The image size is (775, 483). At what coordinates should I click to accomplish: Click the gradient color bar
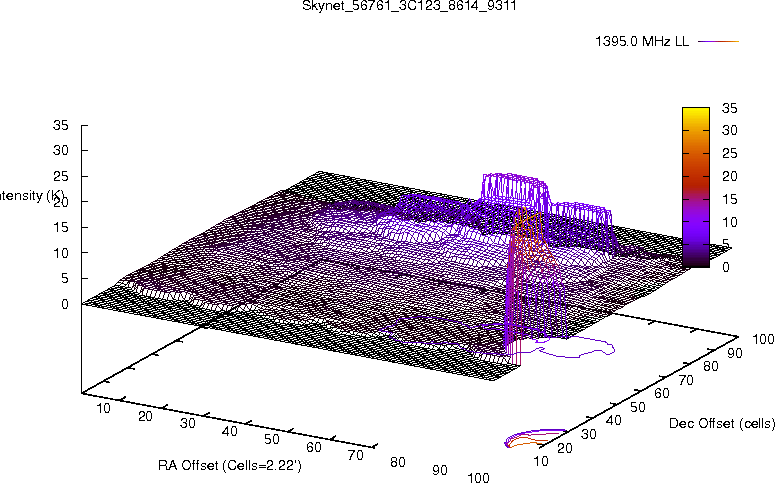(x=696, y=187)
